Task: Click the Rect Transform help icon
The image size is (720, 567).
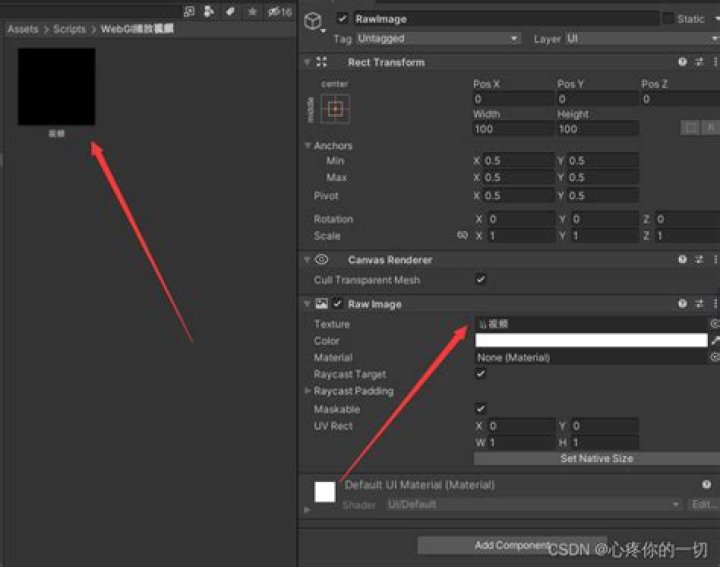Action: (x=682, y=62)
